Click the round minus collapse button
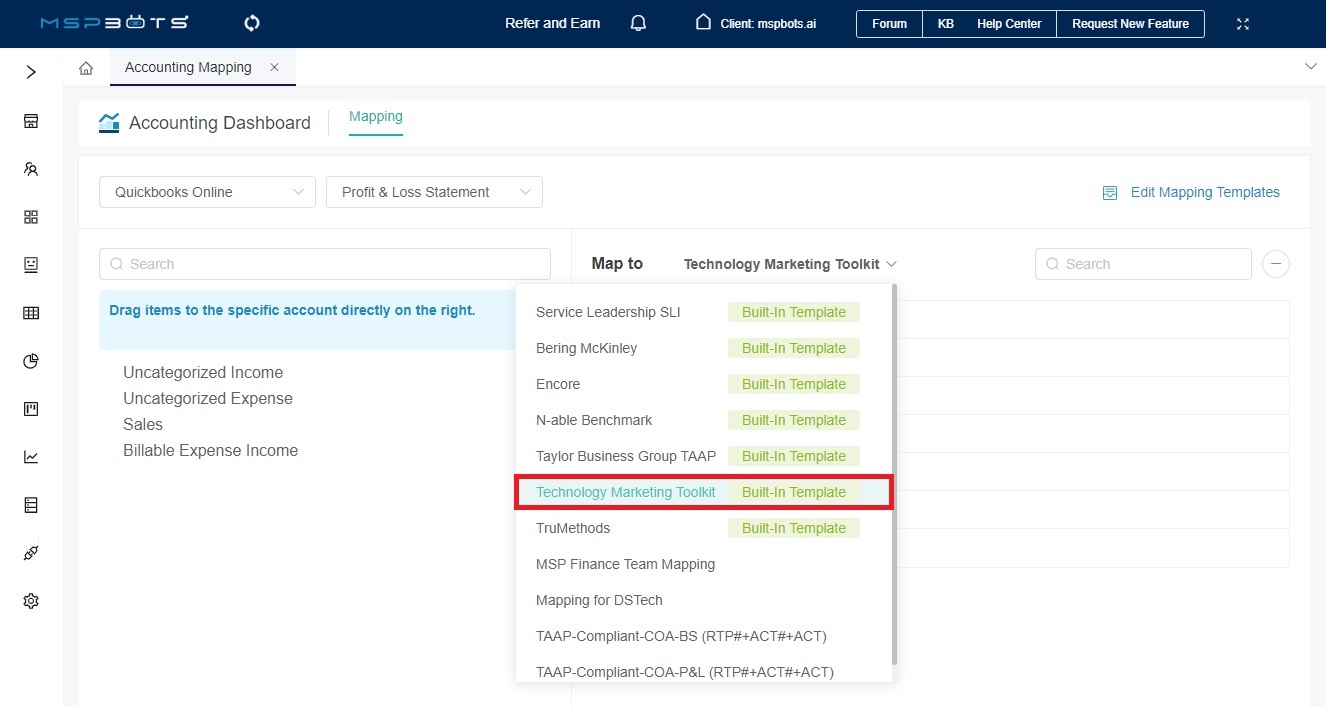 click(1275, 264)
